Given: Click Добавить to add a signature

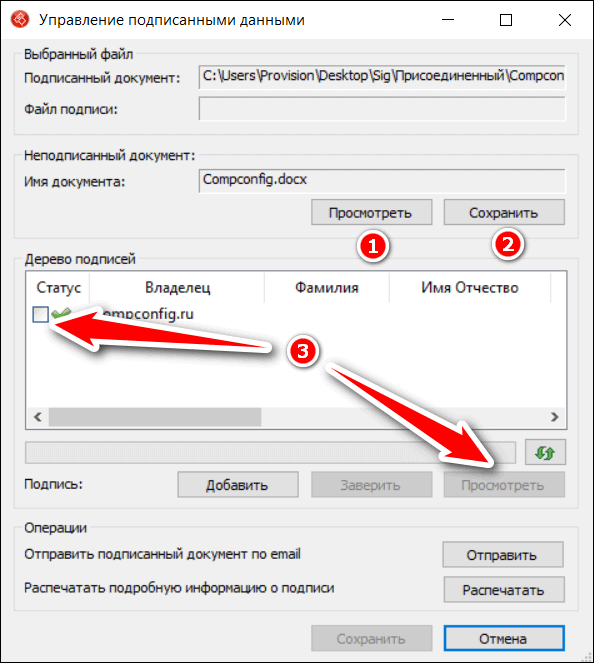Looking at the screenshot, I should [238, 485].
